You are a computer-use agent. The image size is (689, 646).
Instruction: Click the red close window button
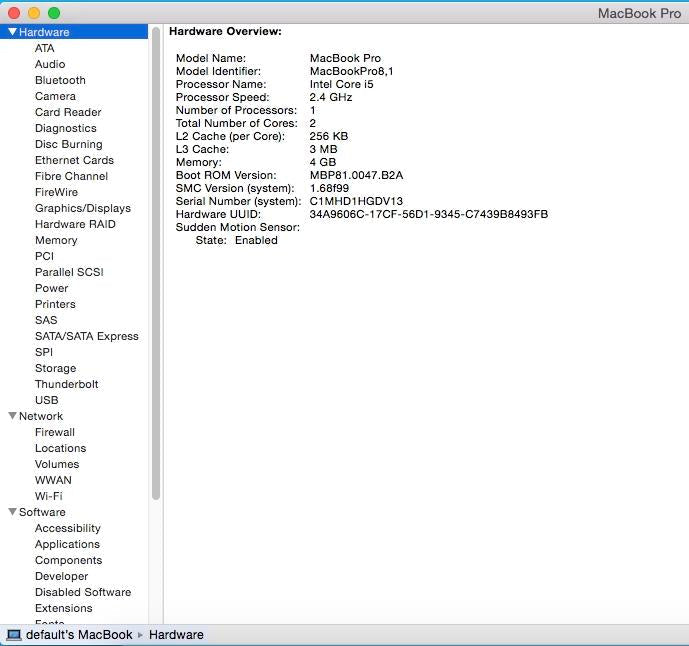14,13
